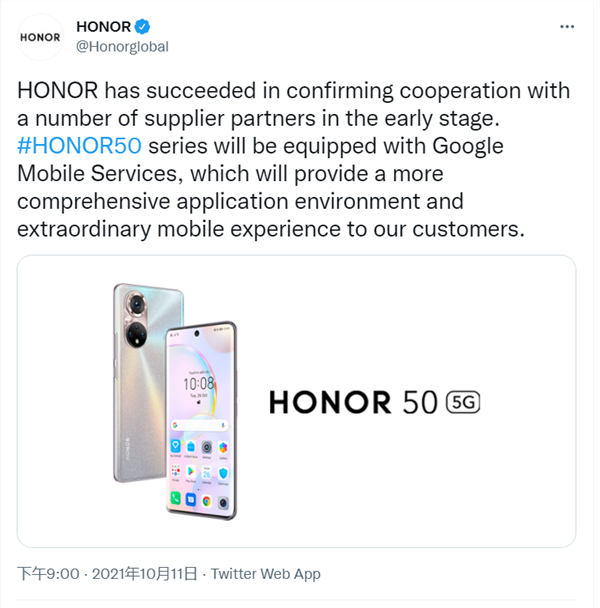Click the tweet timestamp 下午9:00

pyautogui.click(x=48, y=574)
